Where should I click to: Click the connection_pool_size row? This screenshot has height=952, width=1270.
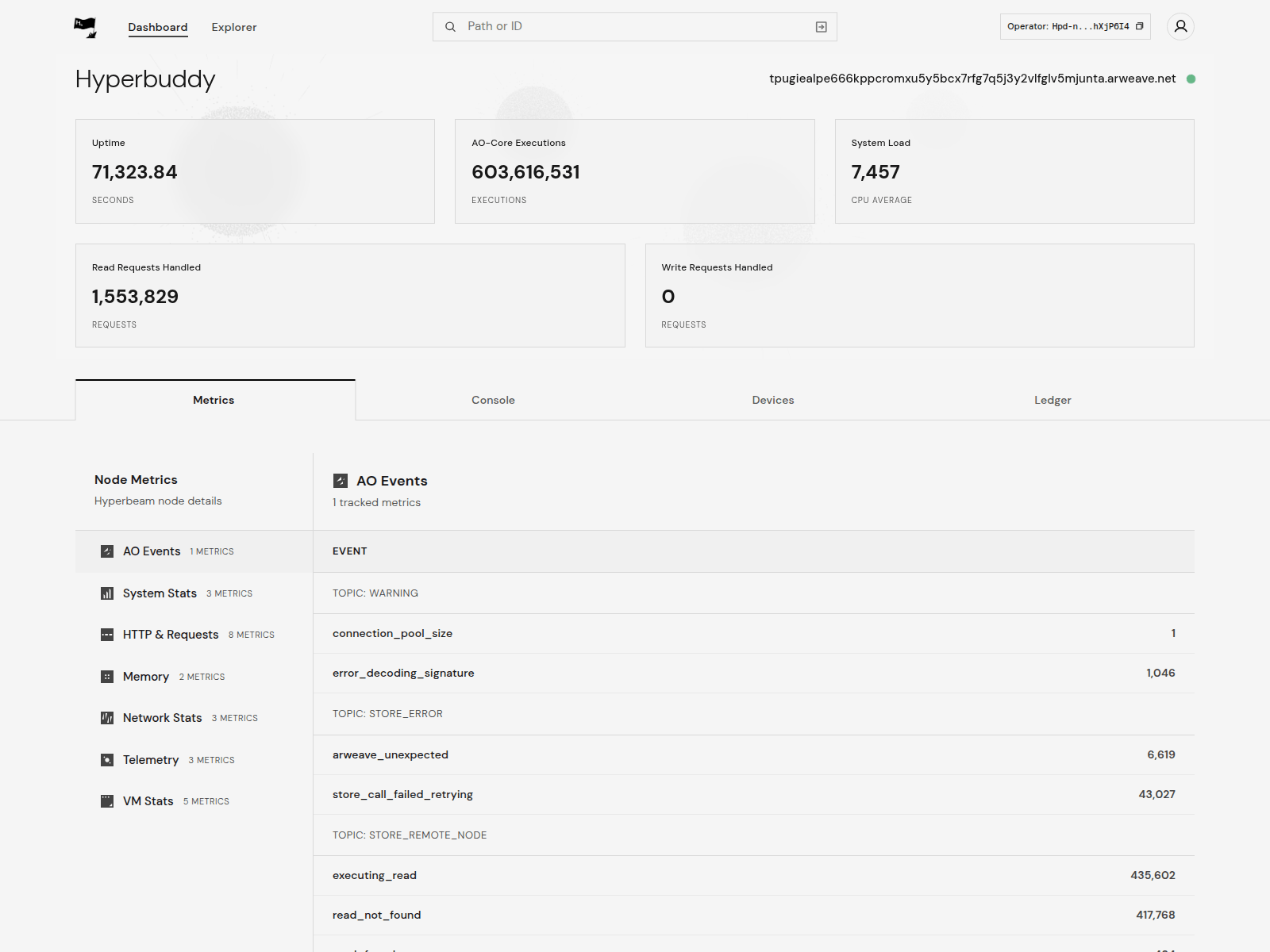click(754, 633)
